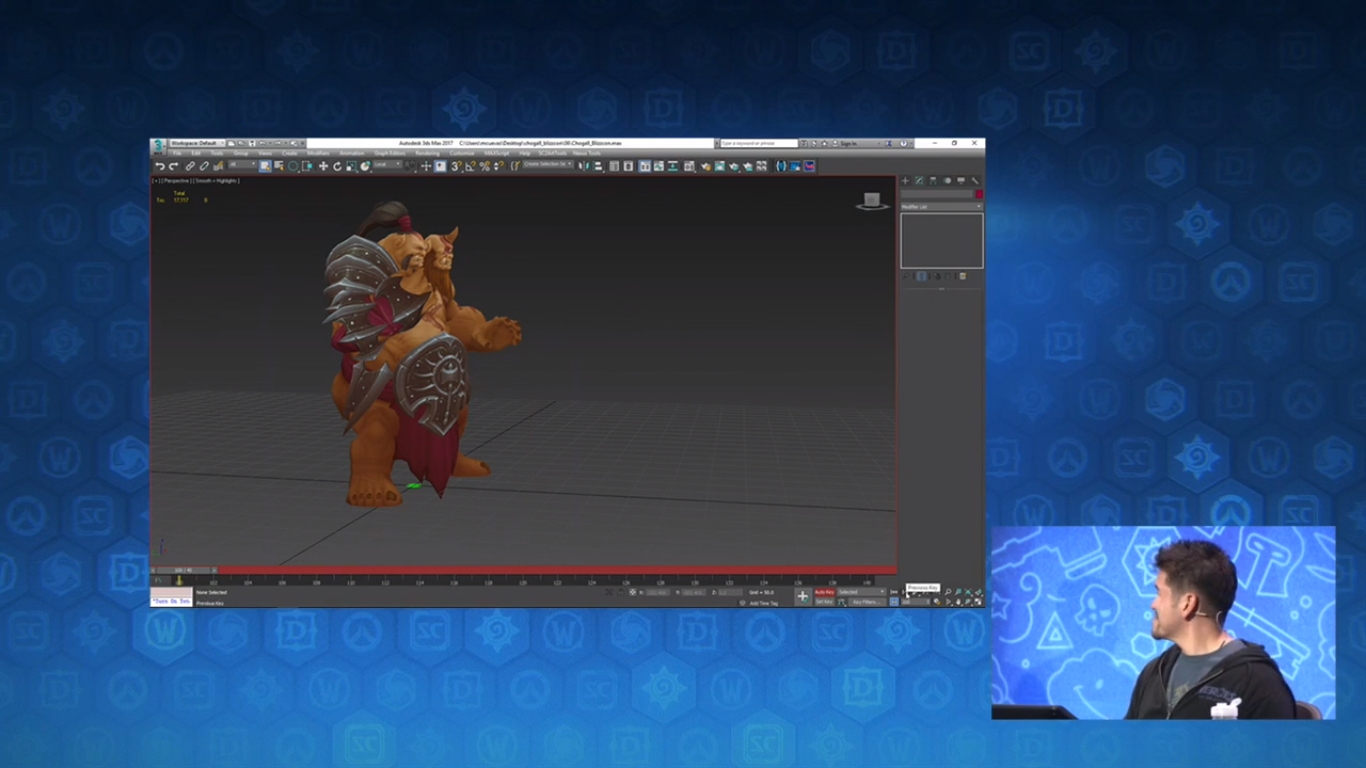
Task: Activate the Select and Move tool
Action: 324,166
